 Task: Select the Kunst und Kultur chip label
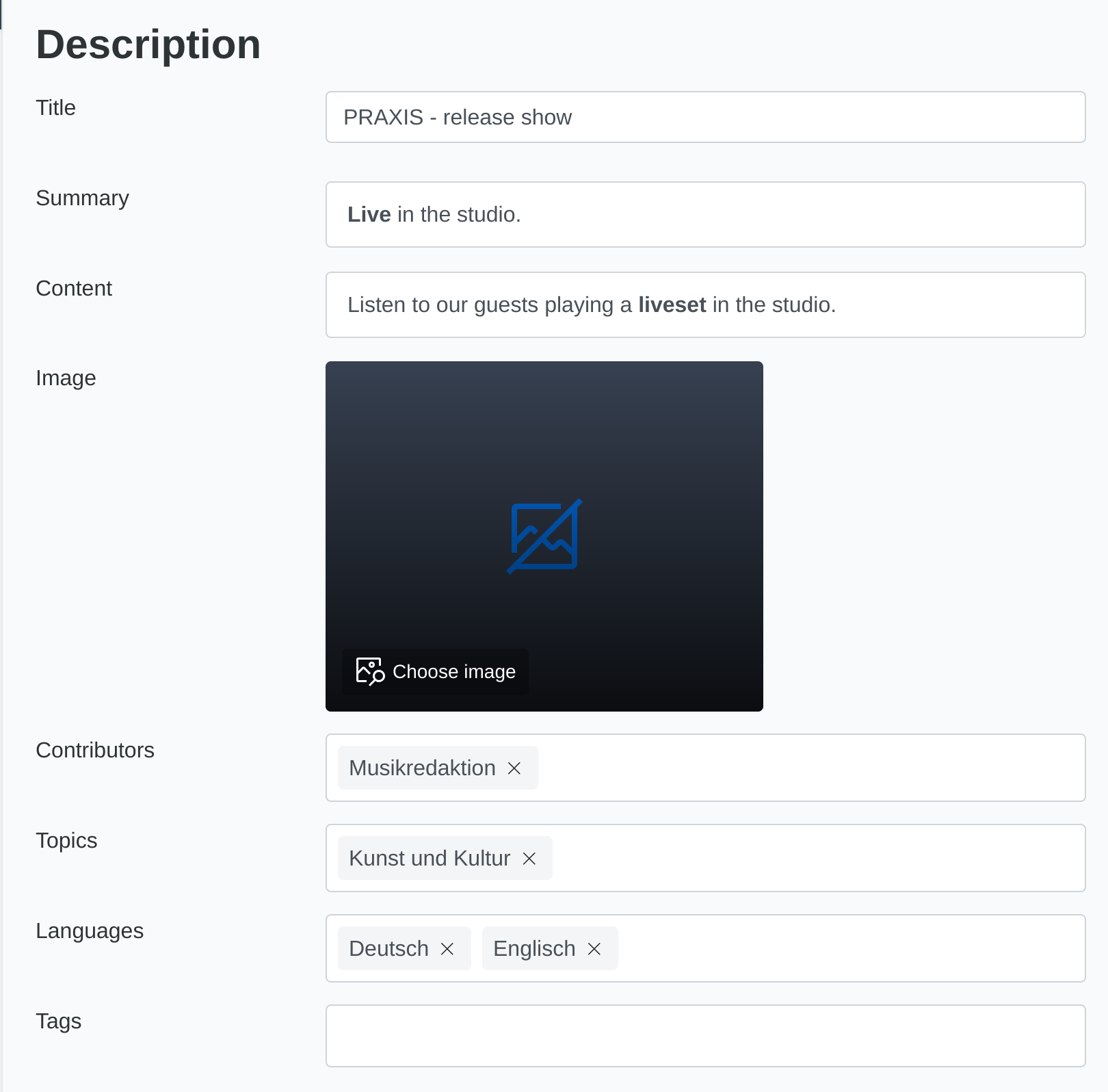click(x=430, y=858)
